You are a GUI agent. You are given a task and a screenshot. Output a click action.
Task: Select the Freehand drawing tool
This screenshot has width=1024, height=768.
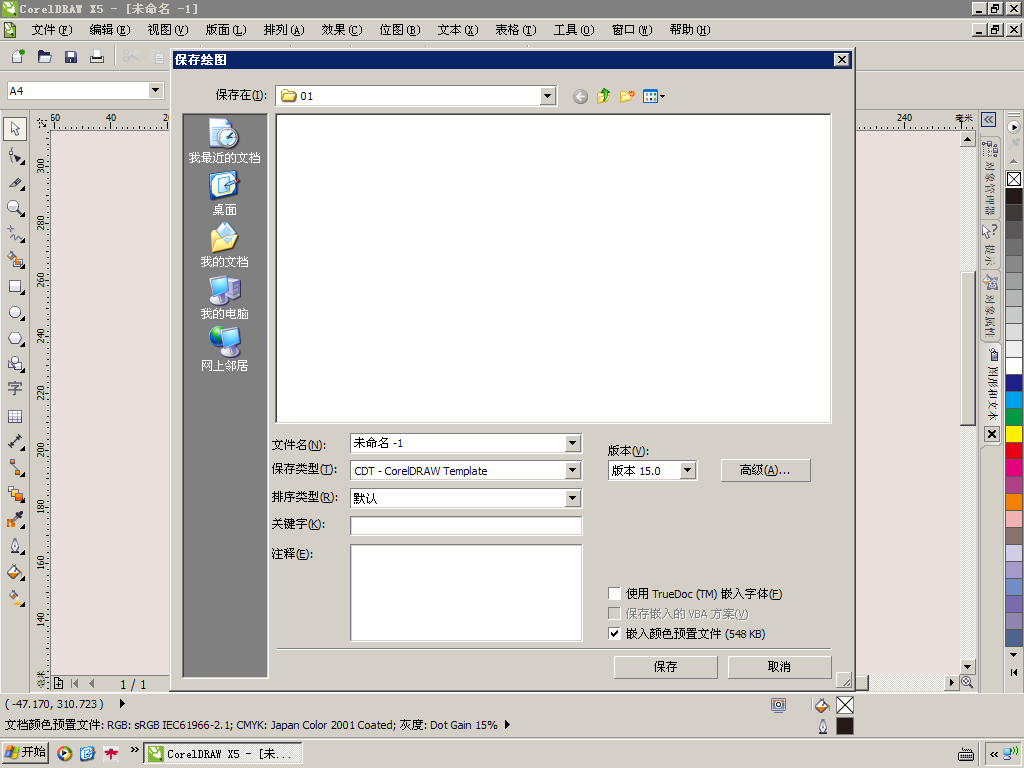(x=15, y=234)
